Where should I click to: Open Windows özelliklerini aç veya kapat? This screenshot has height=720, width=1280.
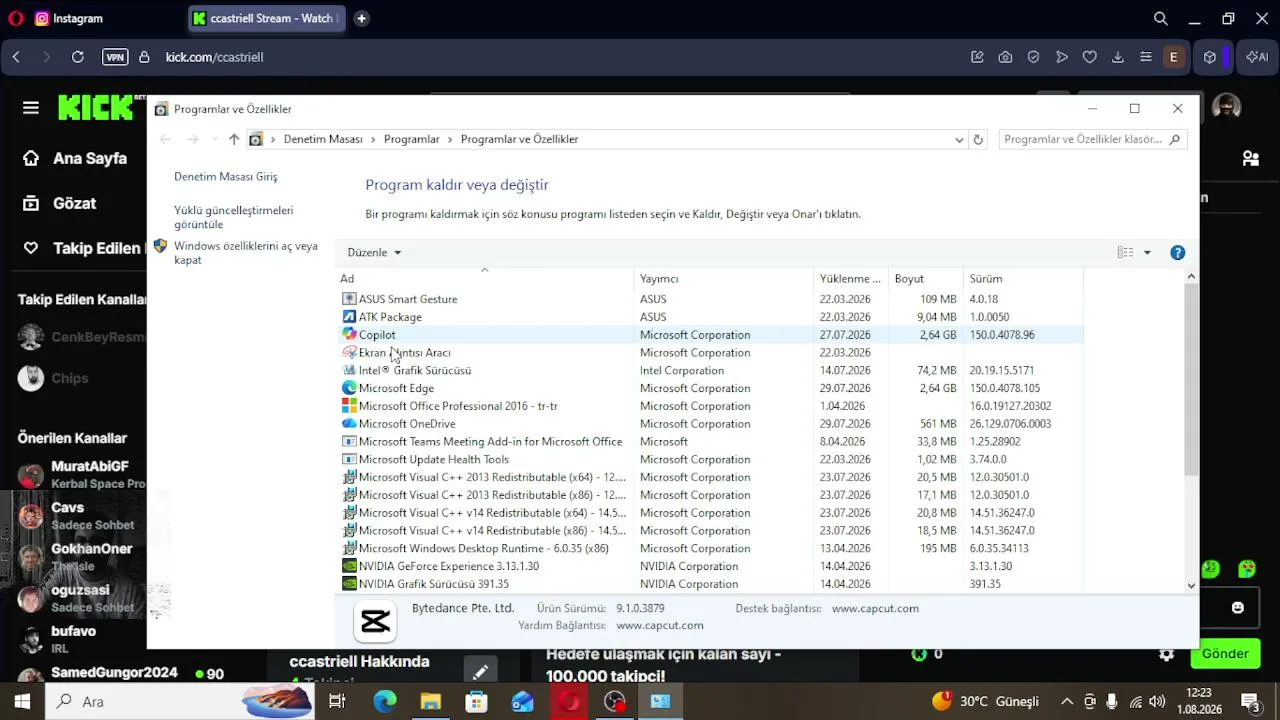246,253
